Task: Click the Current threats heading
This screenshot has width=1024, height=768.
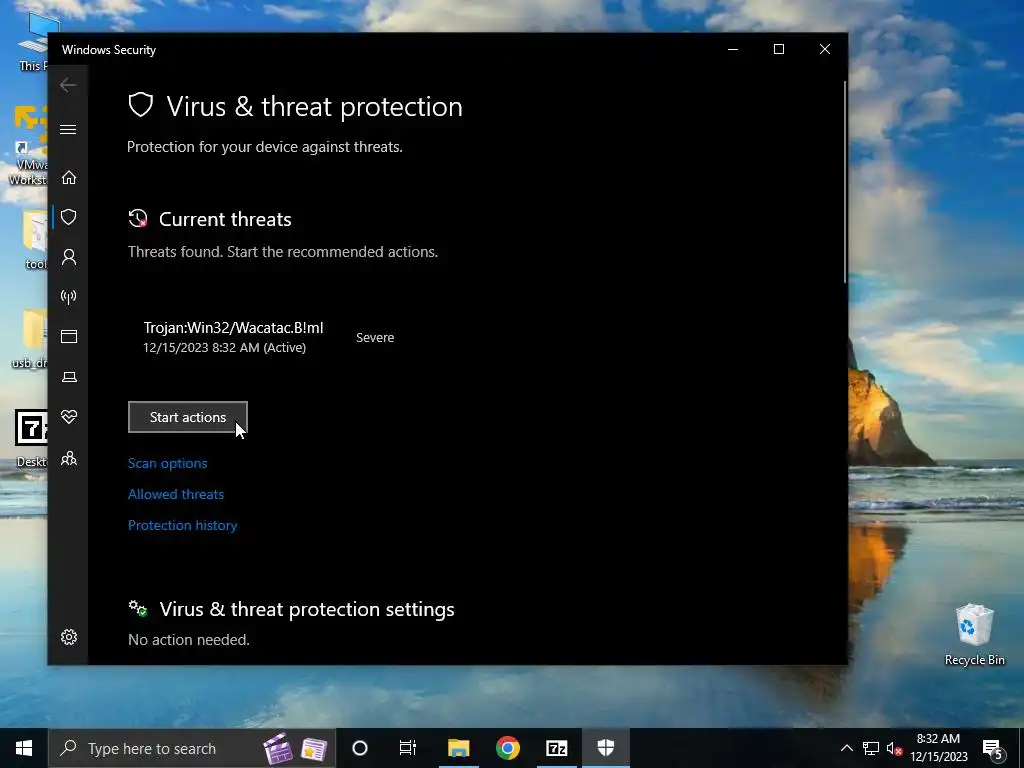Action: click(x=225, y=219)
